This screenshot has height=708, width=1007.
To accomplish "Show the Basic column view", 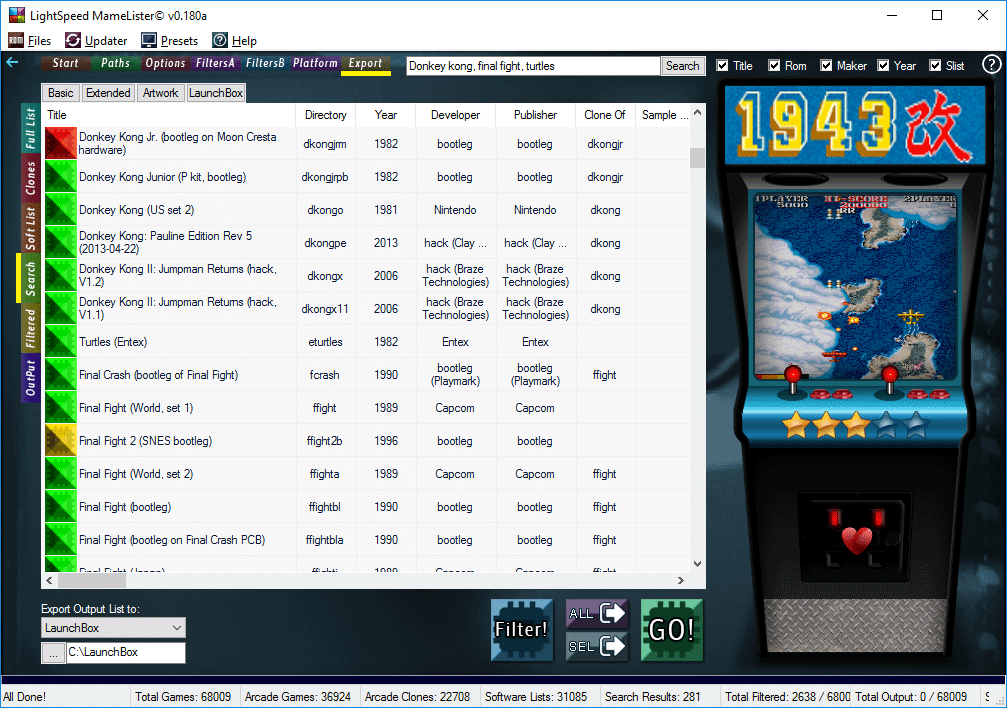I will (x=60, y=93).
